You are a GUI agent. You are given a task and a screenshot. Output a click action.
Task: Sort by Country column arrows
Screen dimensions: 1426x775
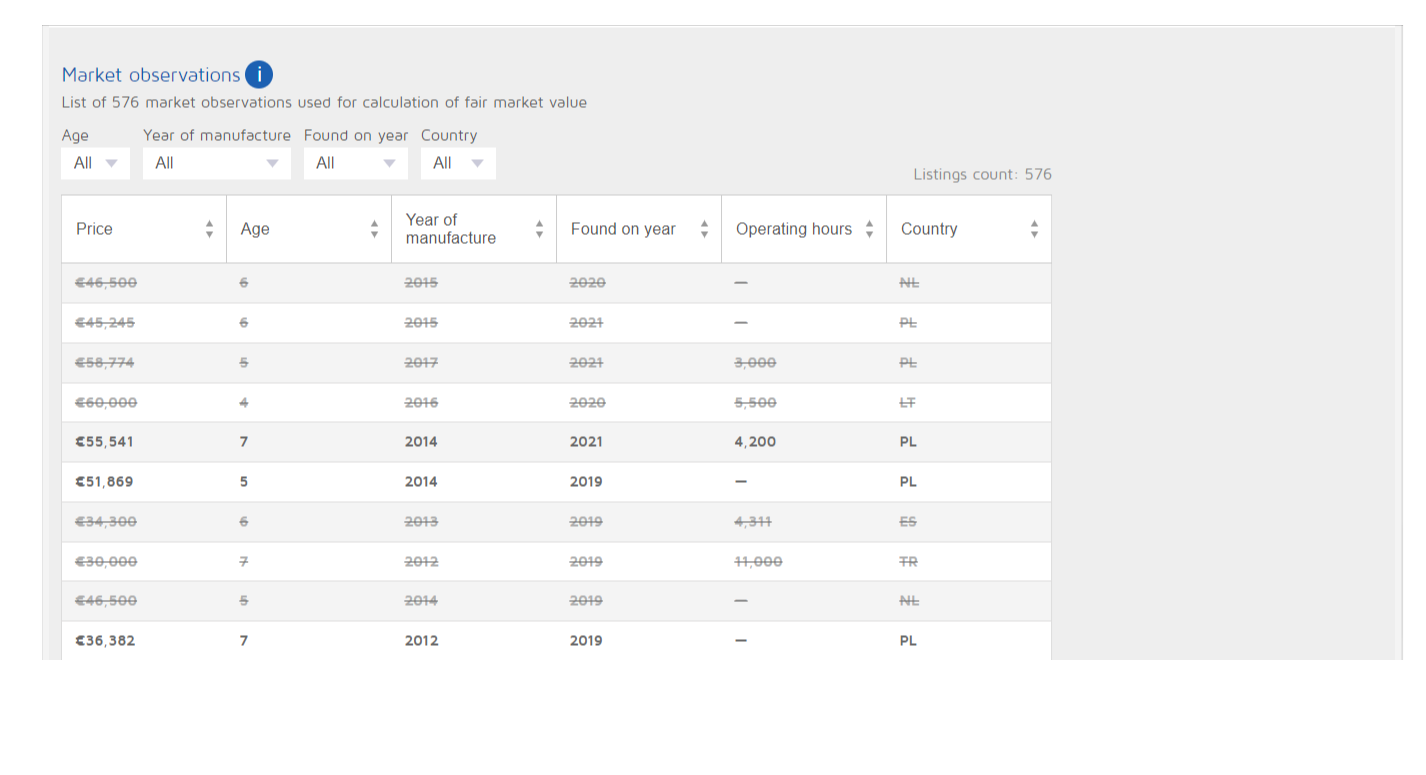pos(1034,229)
